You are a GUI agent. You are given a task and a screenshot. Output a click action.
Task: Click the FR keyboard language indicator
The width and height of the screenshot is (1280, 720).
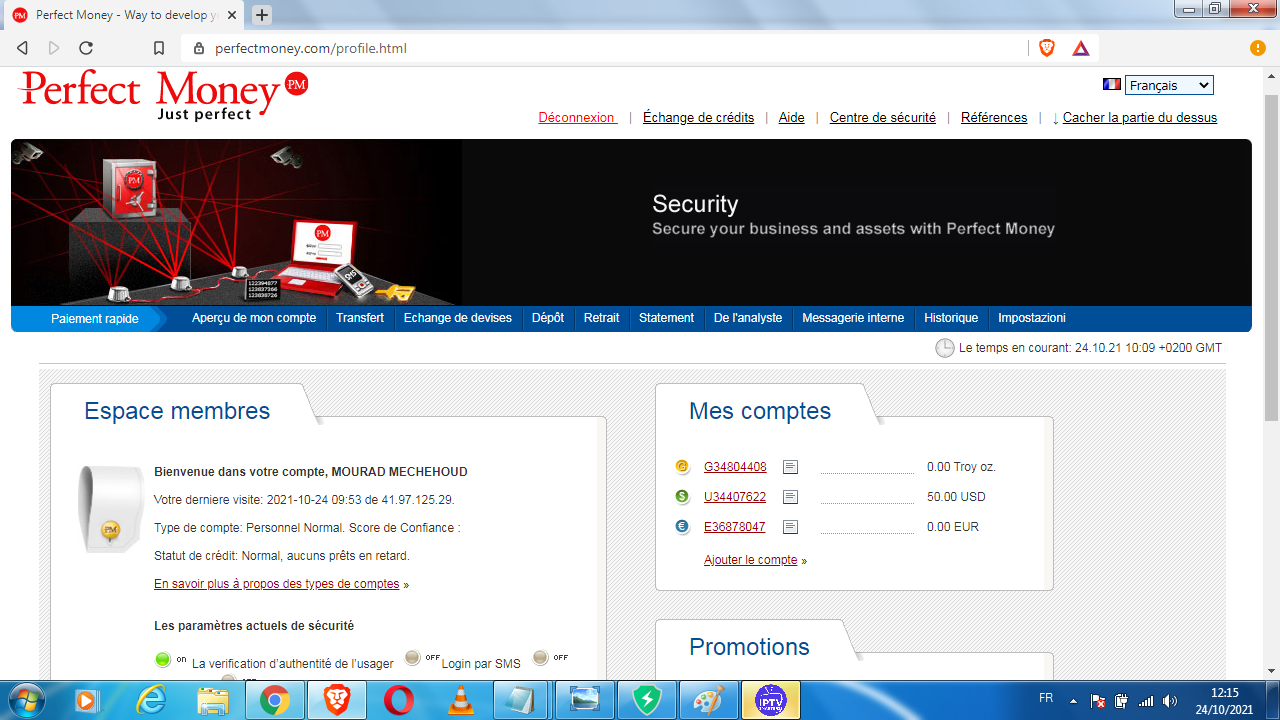[1046, 698]
